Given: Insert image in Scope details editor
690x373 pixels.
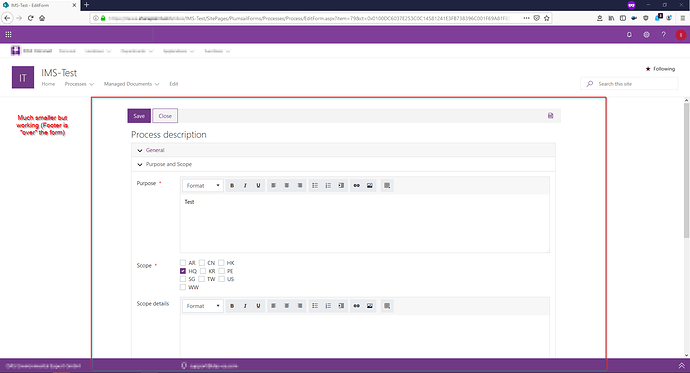Looking at the screenshot, I should (x=370, y=306).
